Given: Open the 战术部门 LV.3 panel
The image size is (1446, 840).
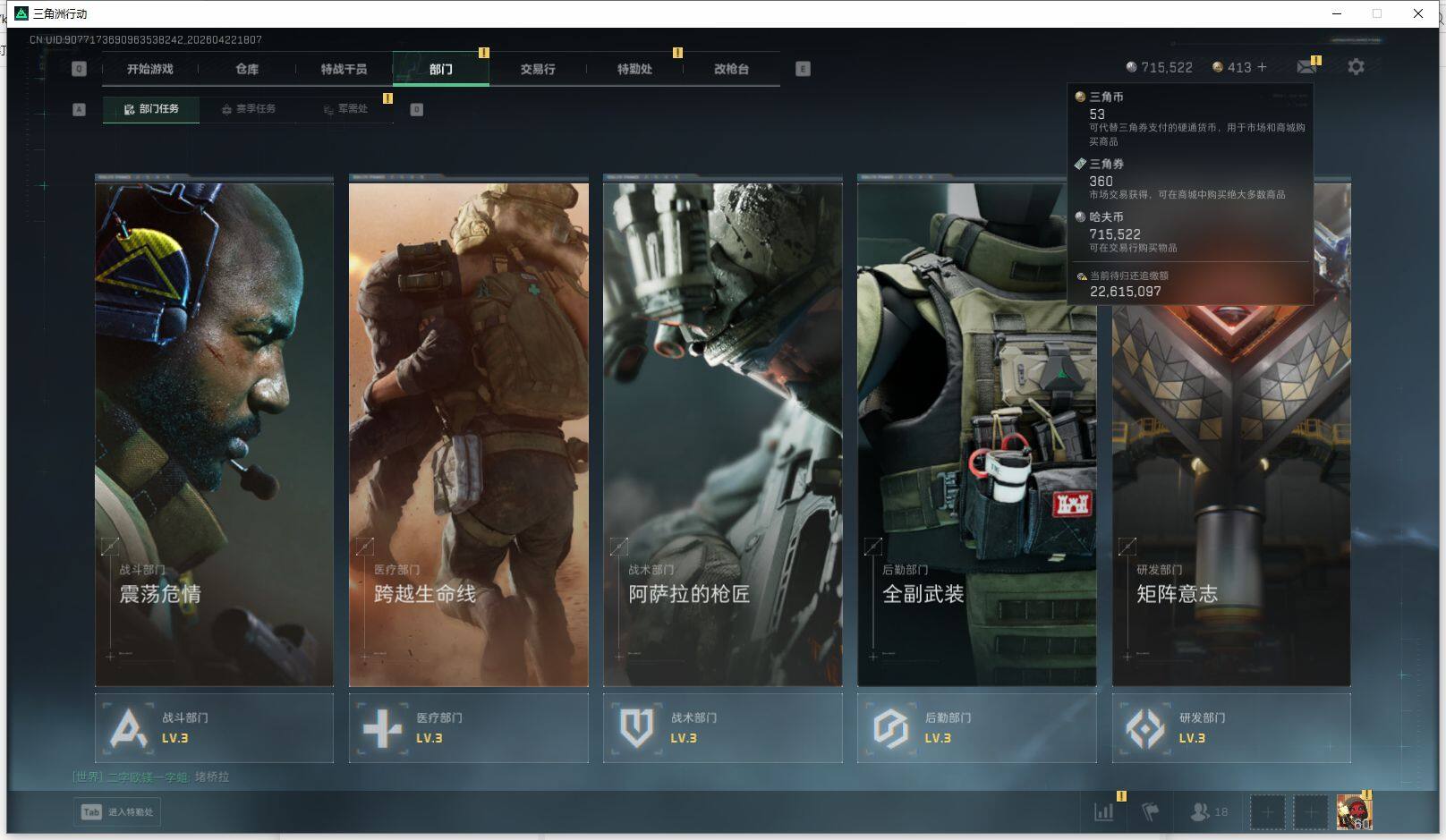Looking at the screenshot, I should coord(722,728).
